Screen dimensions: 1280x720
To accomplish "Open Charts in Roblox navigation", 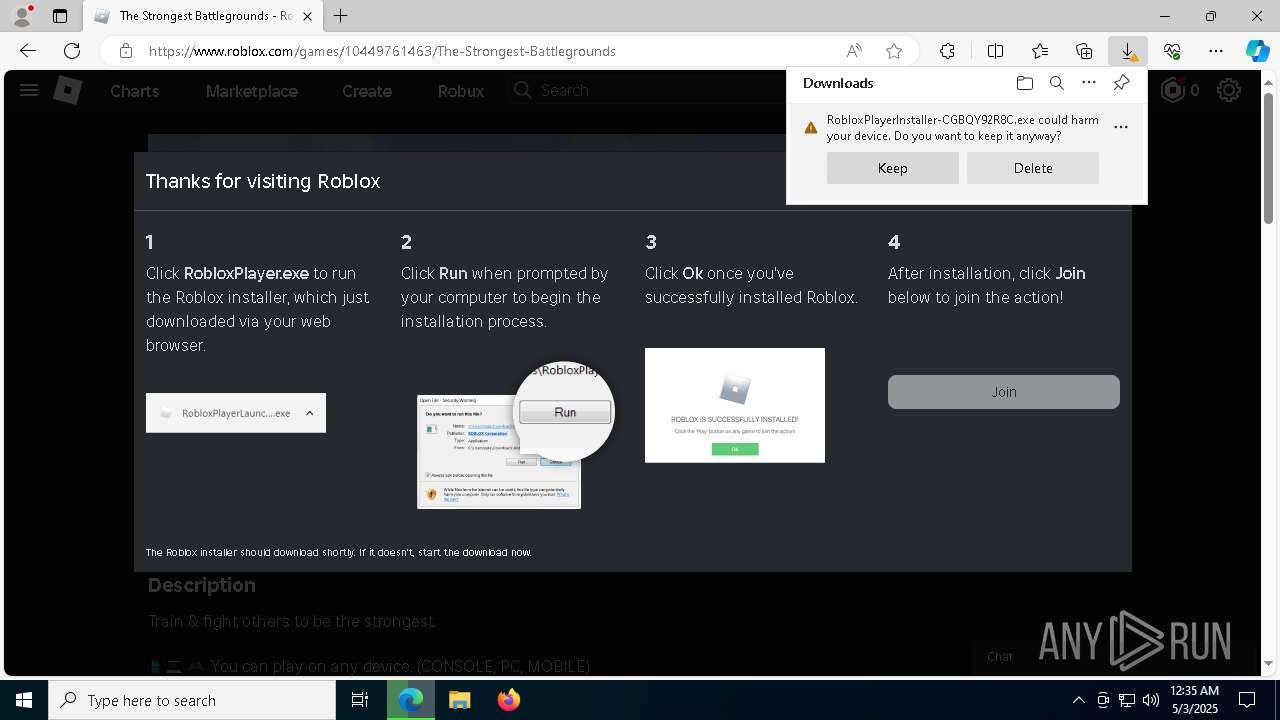I will [x=135, y=91].
